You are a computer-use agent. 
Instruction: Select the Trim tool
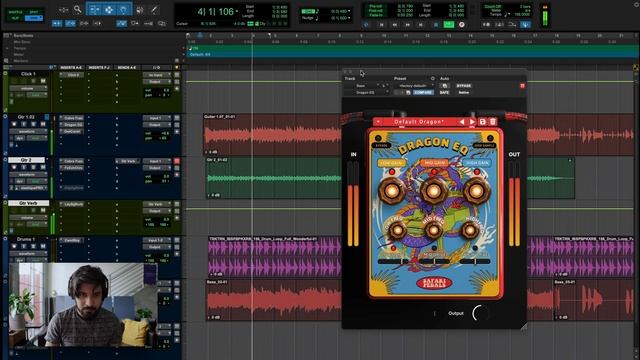pyautogui.click(x=94, y=9)
